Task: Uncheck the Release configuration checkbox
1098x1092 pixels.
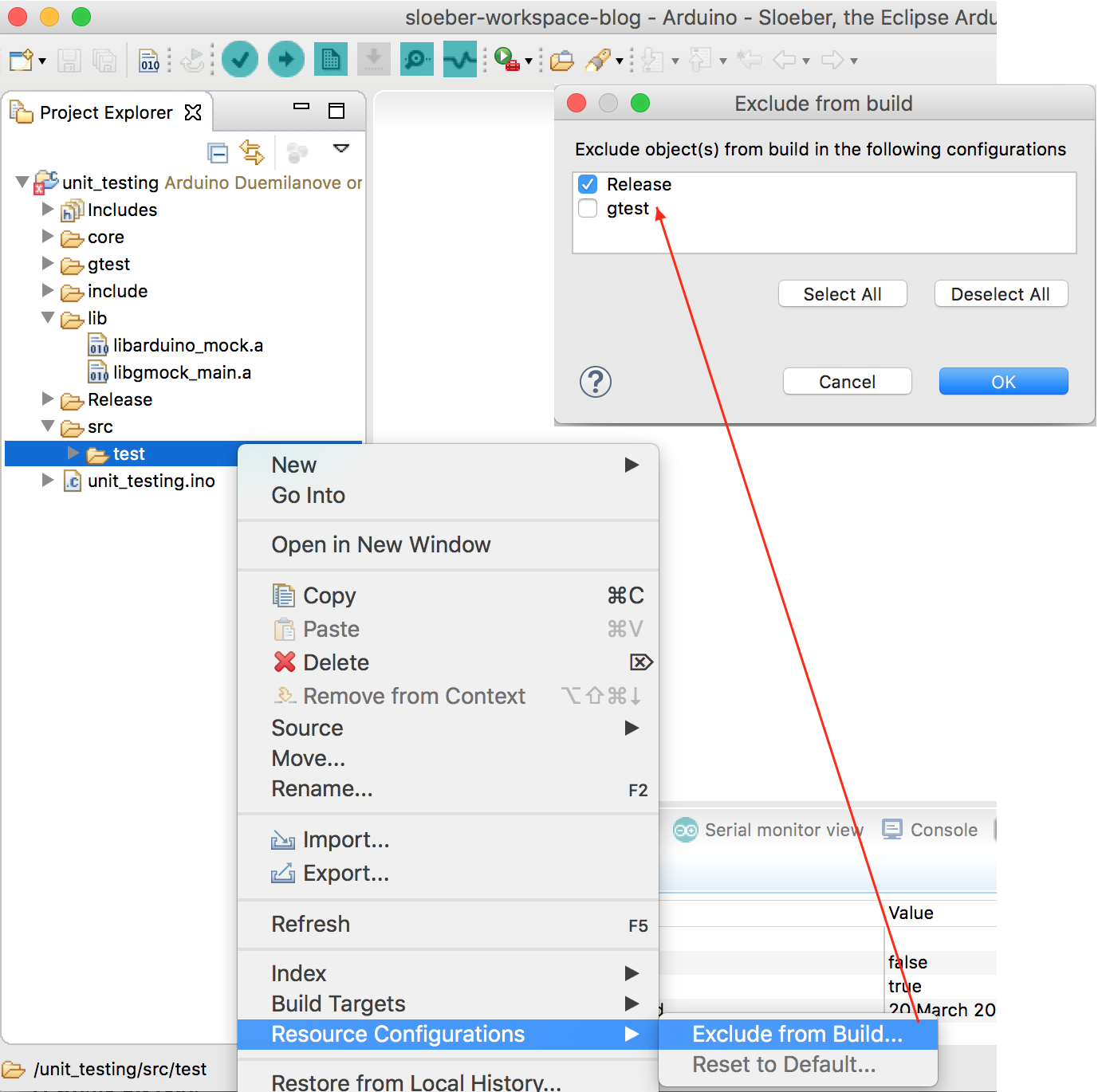Action: click(x=587, y=184)
